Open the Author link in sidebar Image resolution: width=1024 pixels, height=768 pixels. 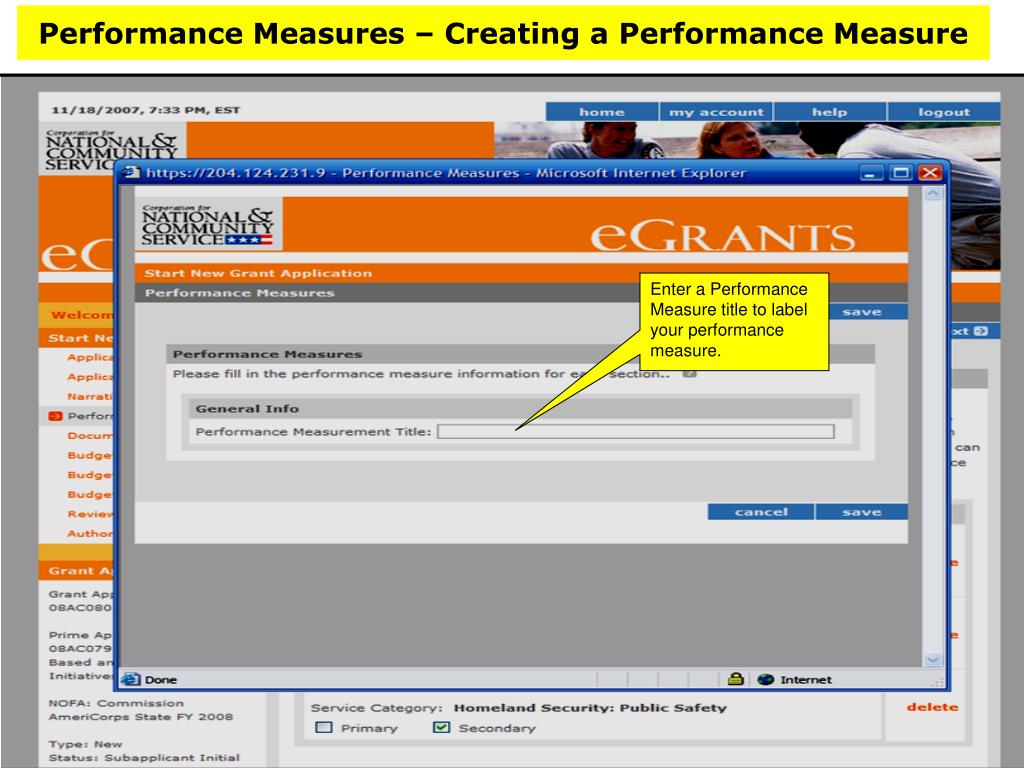click(x=90, y=534)
